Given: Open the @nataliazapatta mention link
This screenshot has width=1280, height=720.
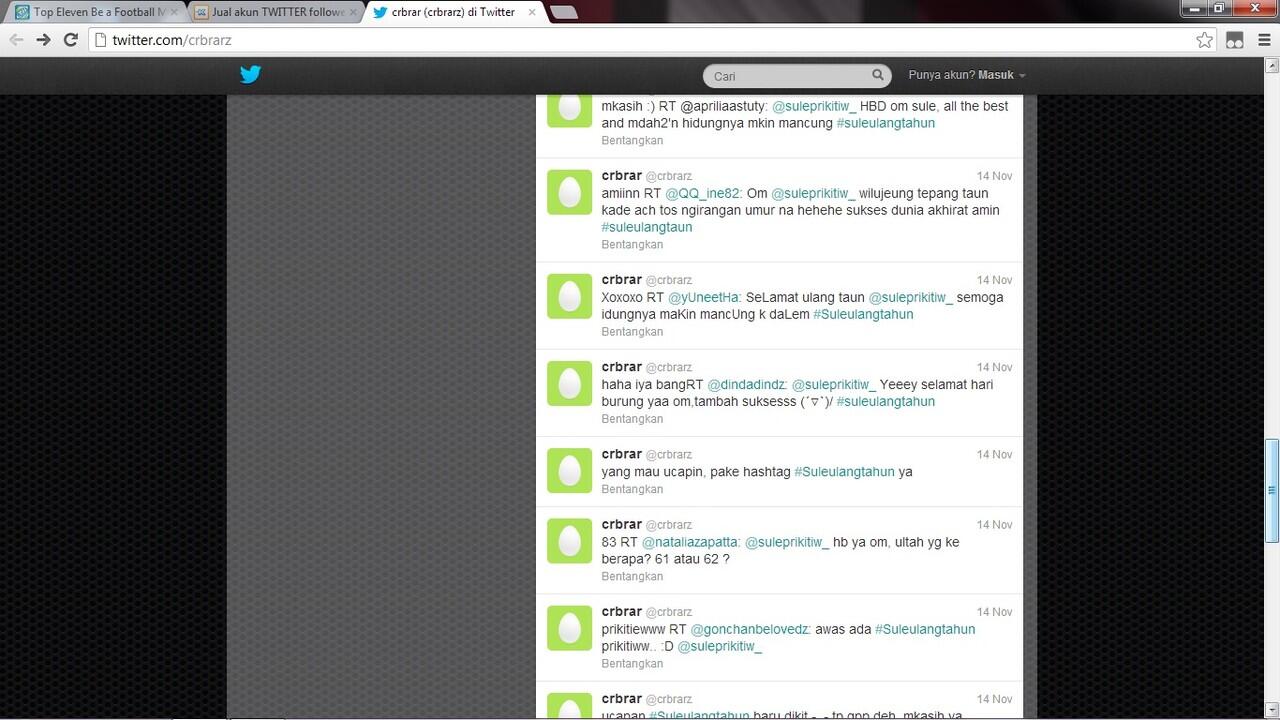Looking at the screenshot, I should pos(691,542).
